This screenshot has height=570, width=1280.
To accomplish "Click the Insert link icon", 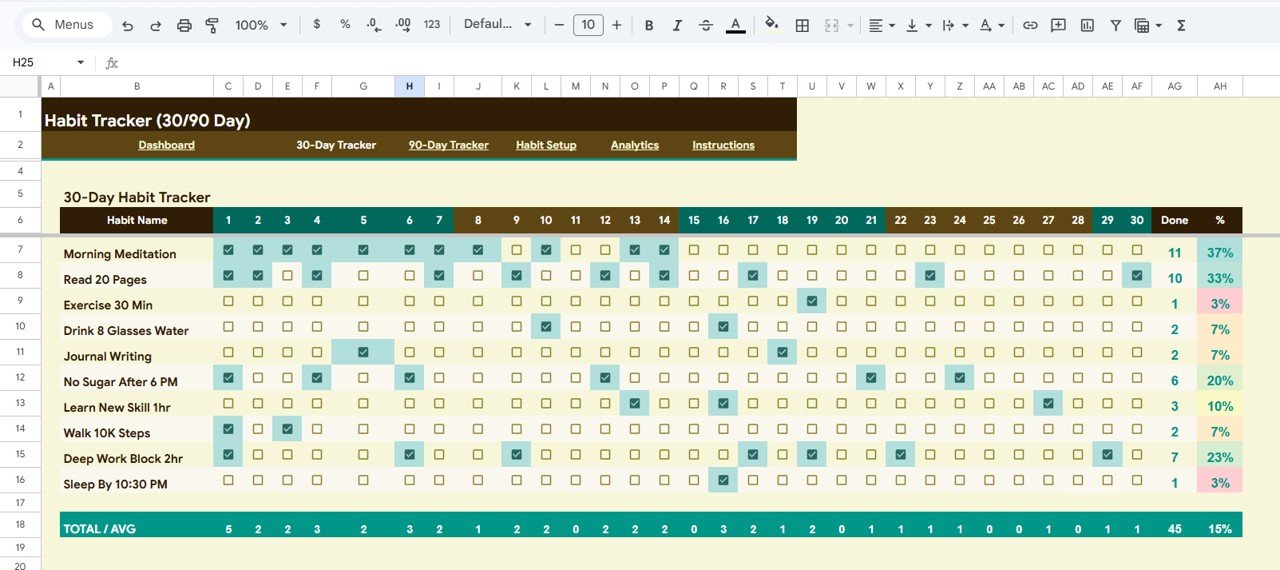I will [x=1030, y=25].
